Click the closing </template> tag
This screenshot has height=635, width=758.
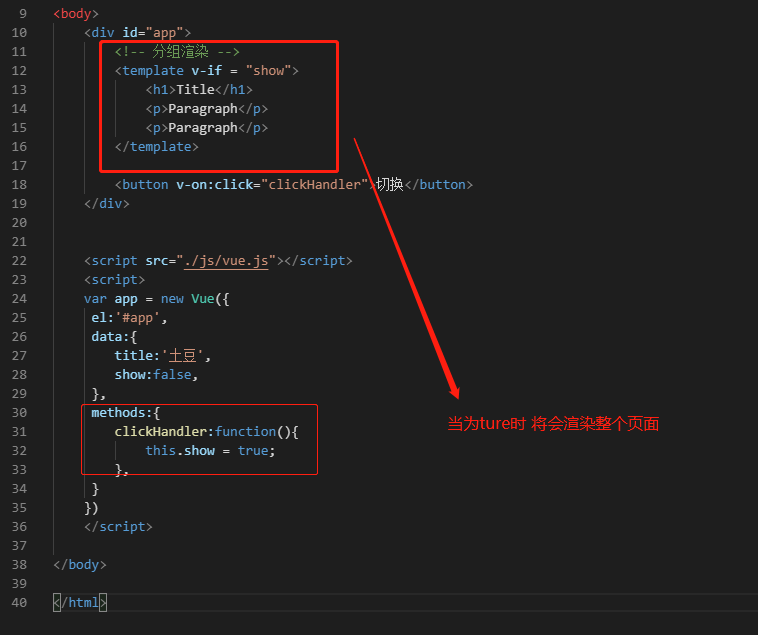coord(157,146)
